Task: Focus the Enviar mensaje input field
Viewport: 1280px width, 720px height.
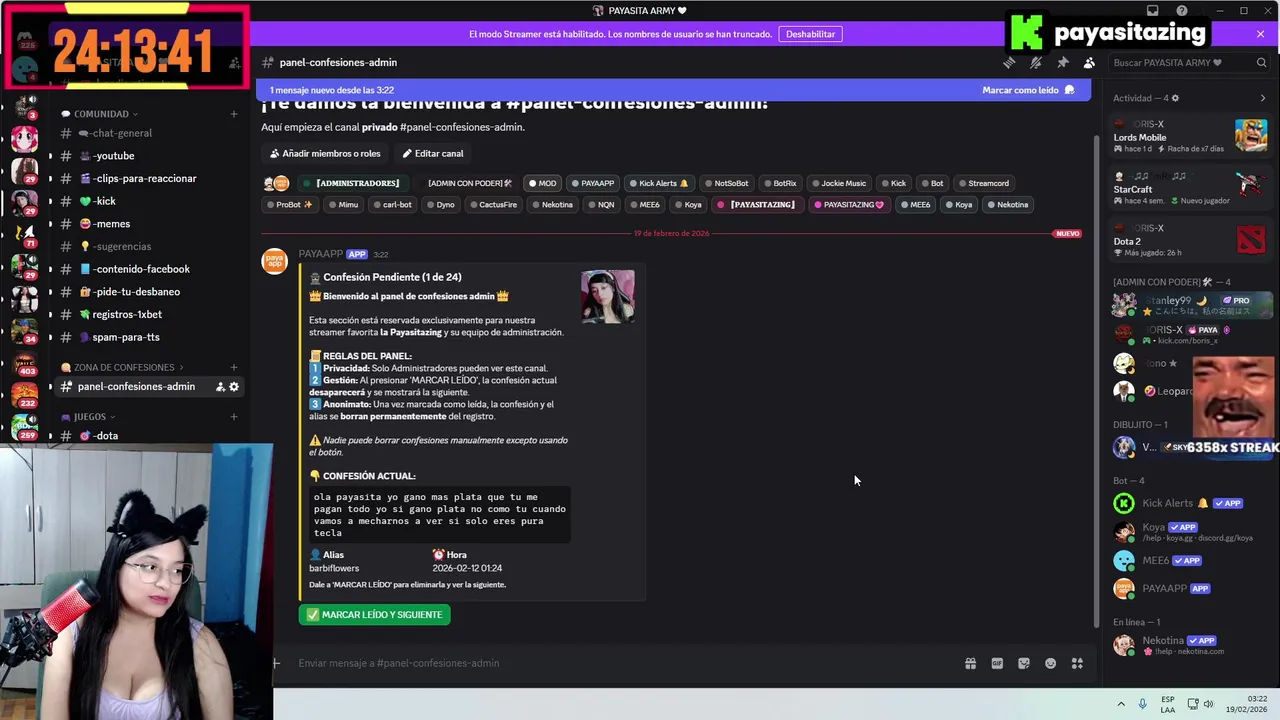Action: point(620,663)
